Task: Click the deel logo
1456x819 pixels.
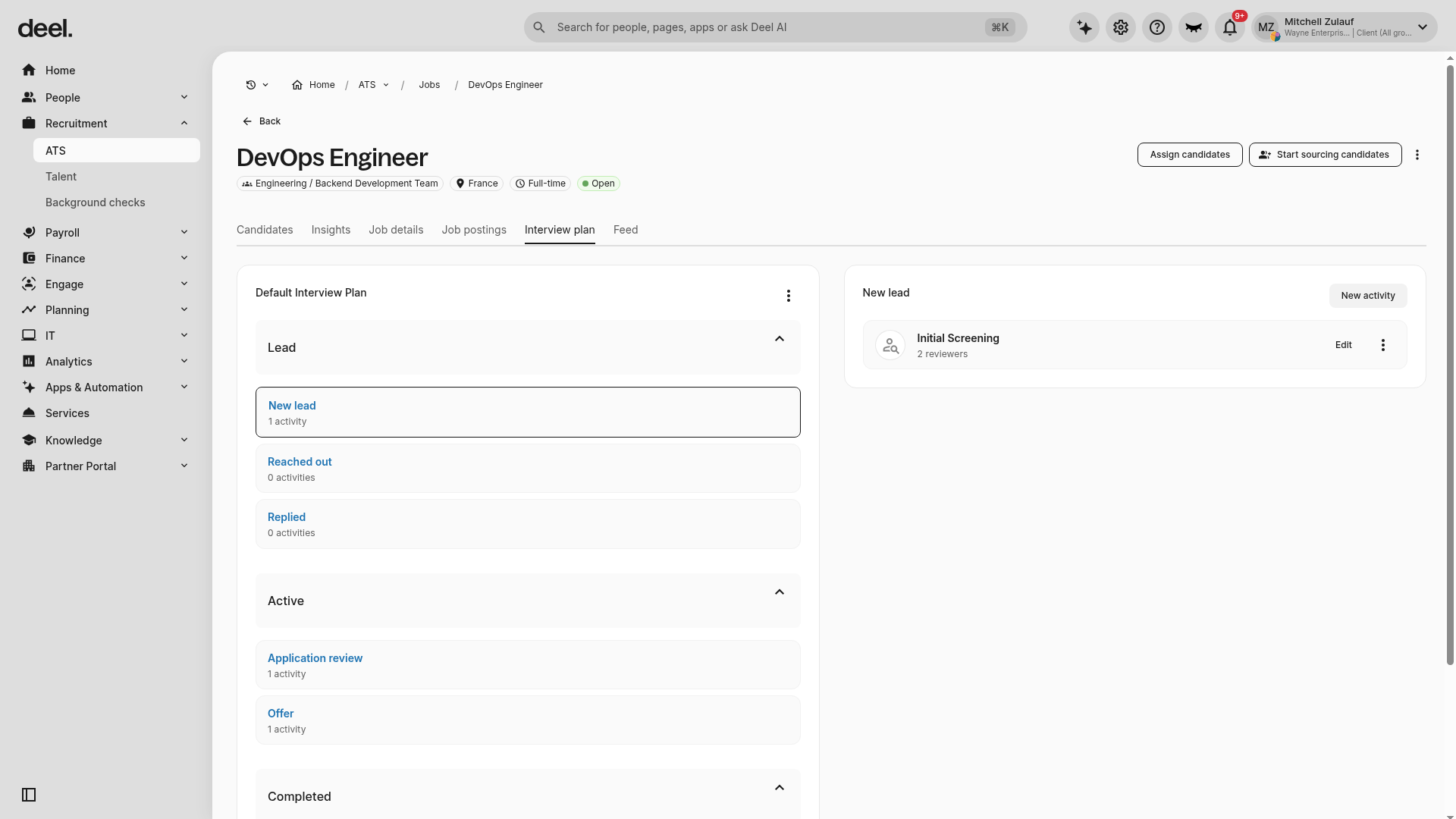Action: [45, 29]
